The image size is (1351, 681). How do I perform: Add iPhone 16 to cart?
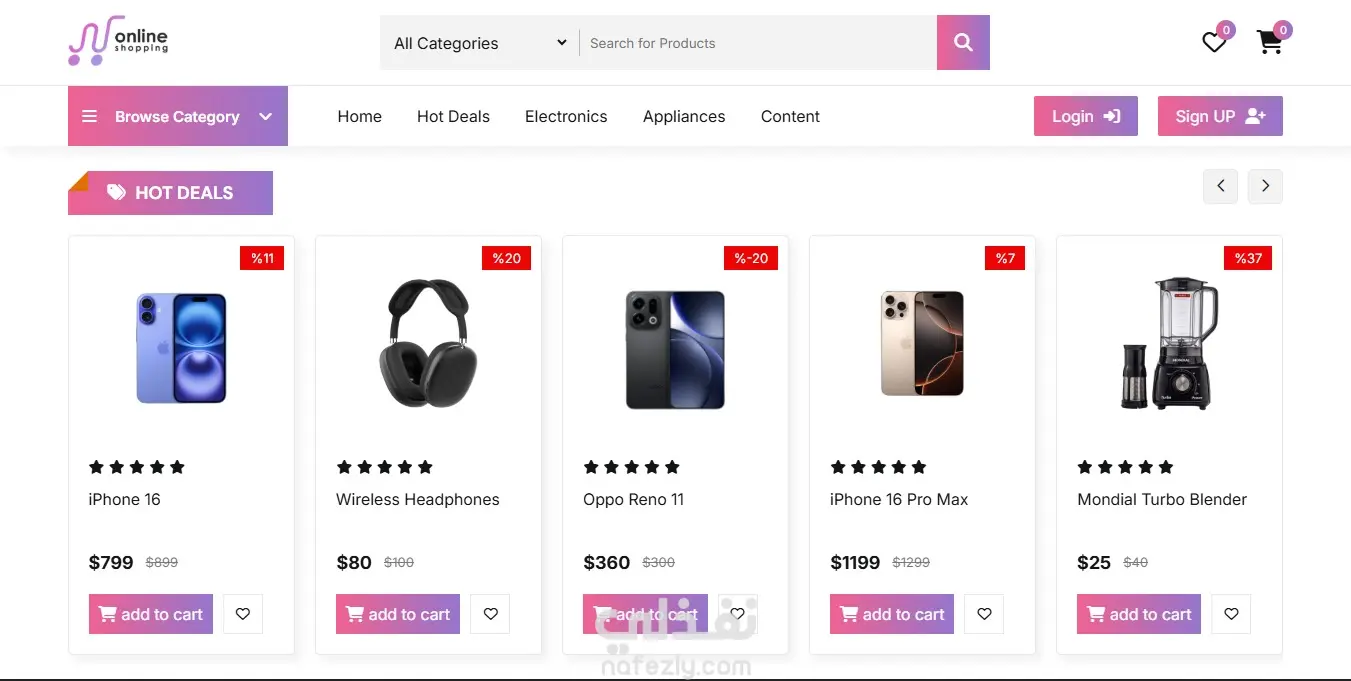[151, 614]
